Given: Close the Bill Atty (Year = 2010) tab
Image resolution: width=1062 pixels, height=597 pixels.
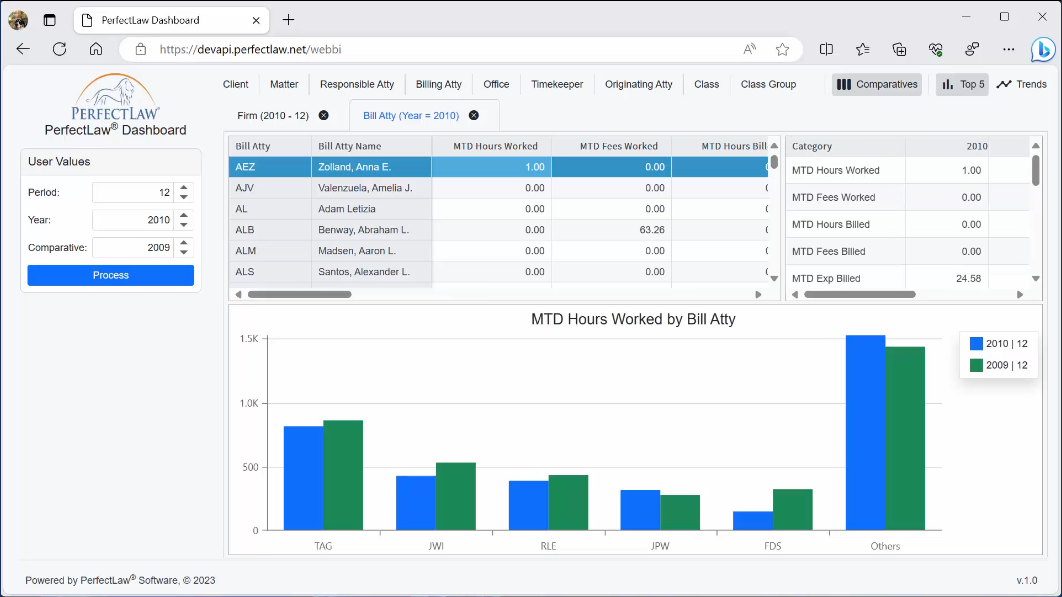Looking at the screenshot, I should click(x=474, y=116).
